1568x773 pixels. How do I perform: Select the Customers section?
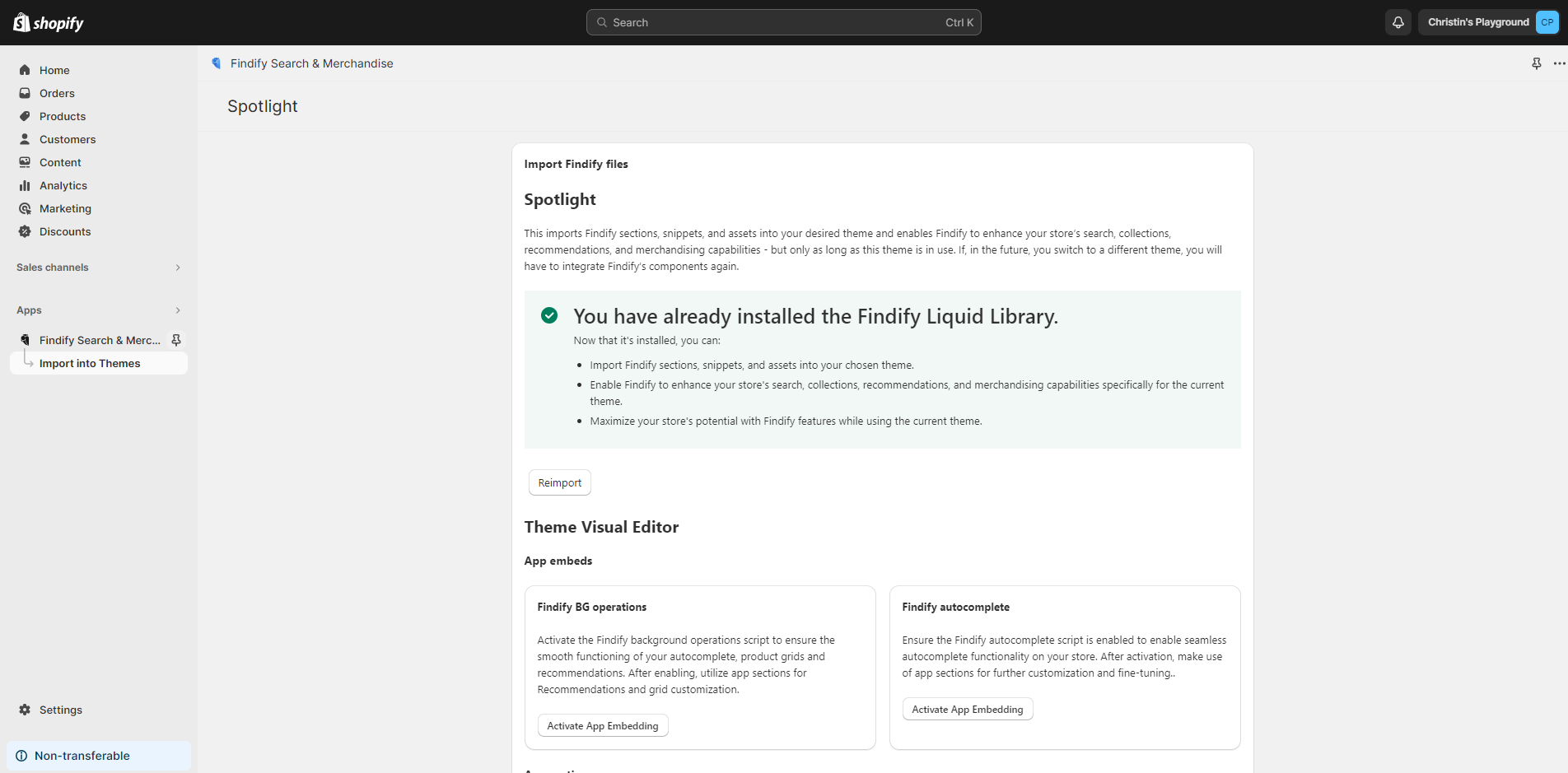coord(68,139)
